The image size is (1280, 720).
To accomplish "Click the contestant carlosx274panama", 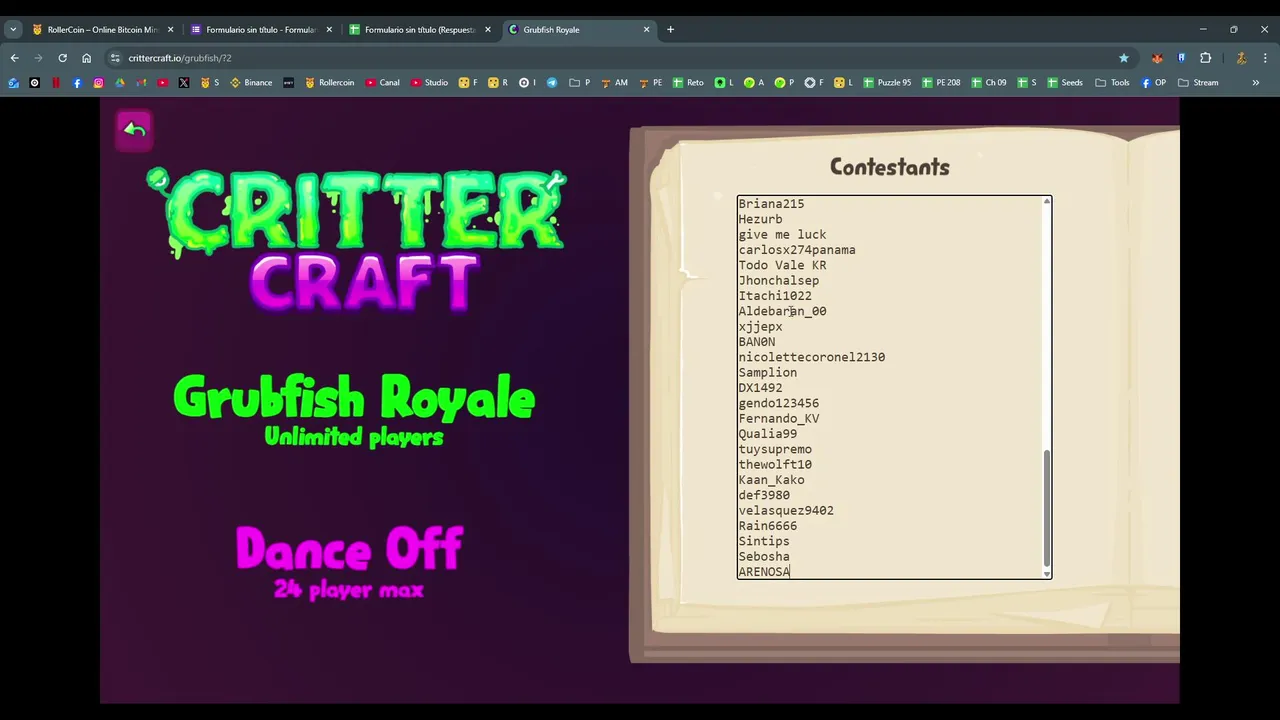I will point(797,250).
